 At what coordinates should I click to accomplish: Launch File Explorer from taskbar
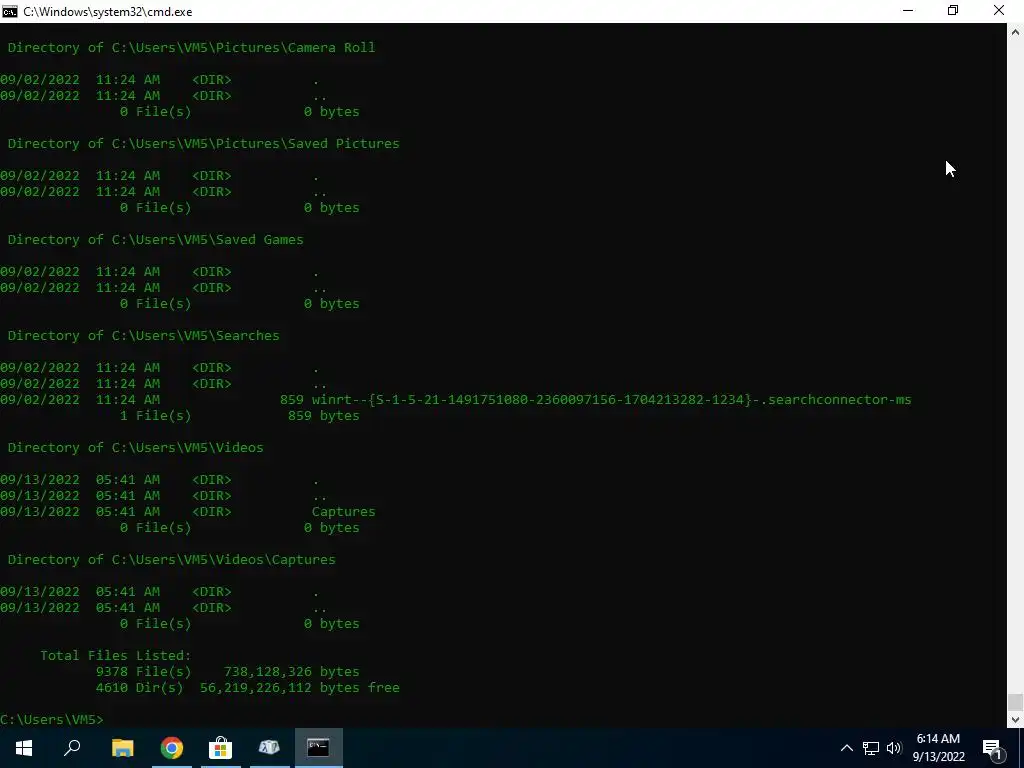pos(122,748)
